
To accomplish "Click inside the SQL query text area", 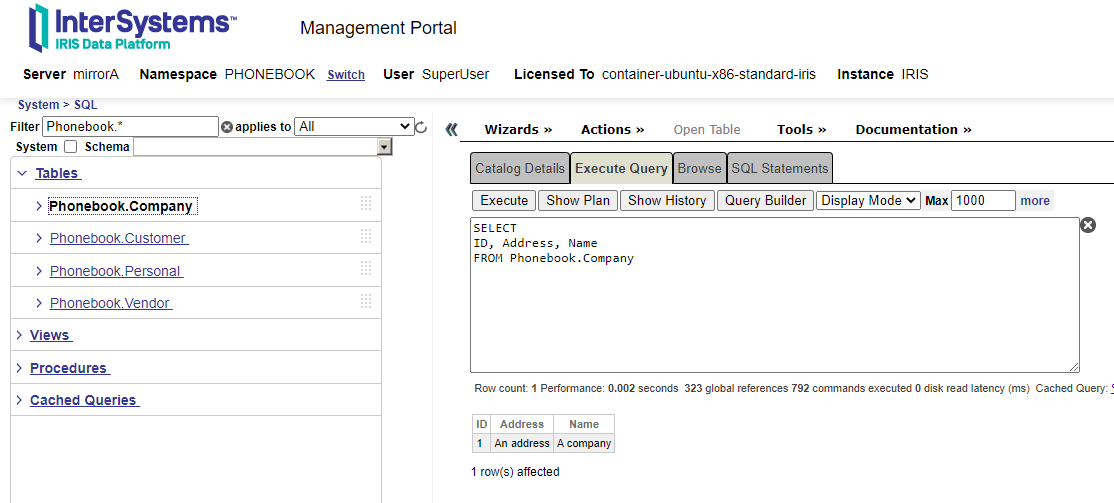I will pos(774,295).
